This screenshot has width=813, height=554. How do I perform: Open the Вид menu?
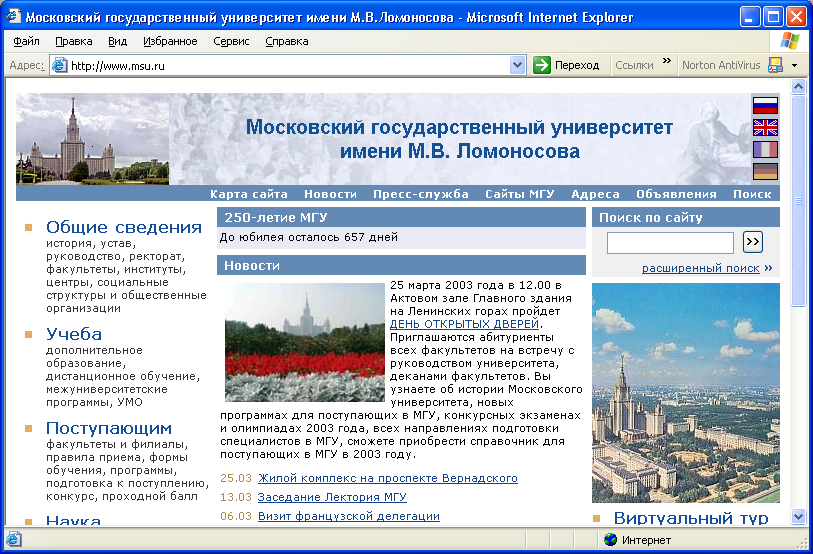point(117,41)
